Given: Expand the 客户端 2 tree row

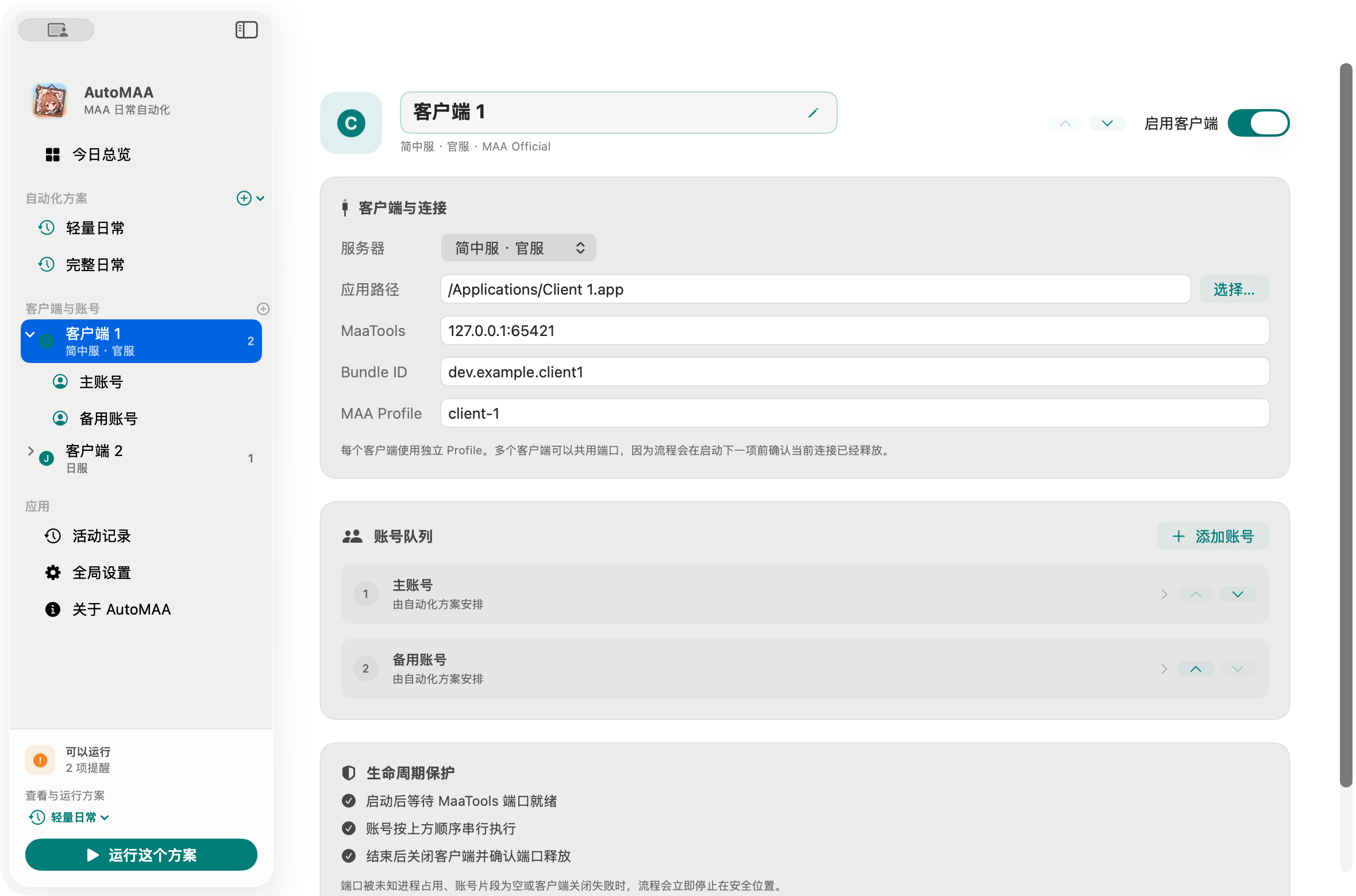Looking at the screenshot, I should (30, 451).
